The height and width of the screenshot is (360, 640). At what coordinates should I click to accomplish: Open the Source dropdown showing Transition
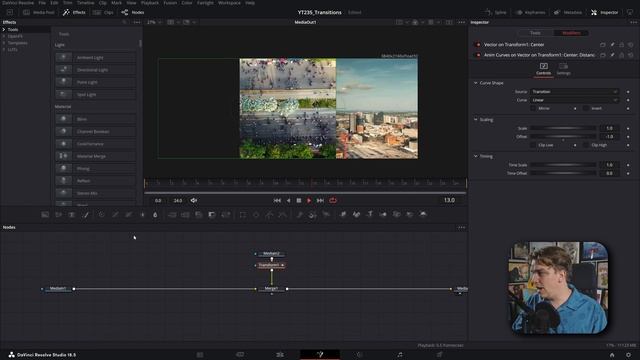[x=575, y=91]
